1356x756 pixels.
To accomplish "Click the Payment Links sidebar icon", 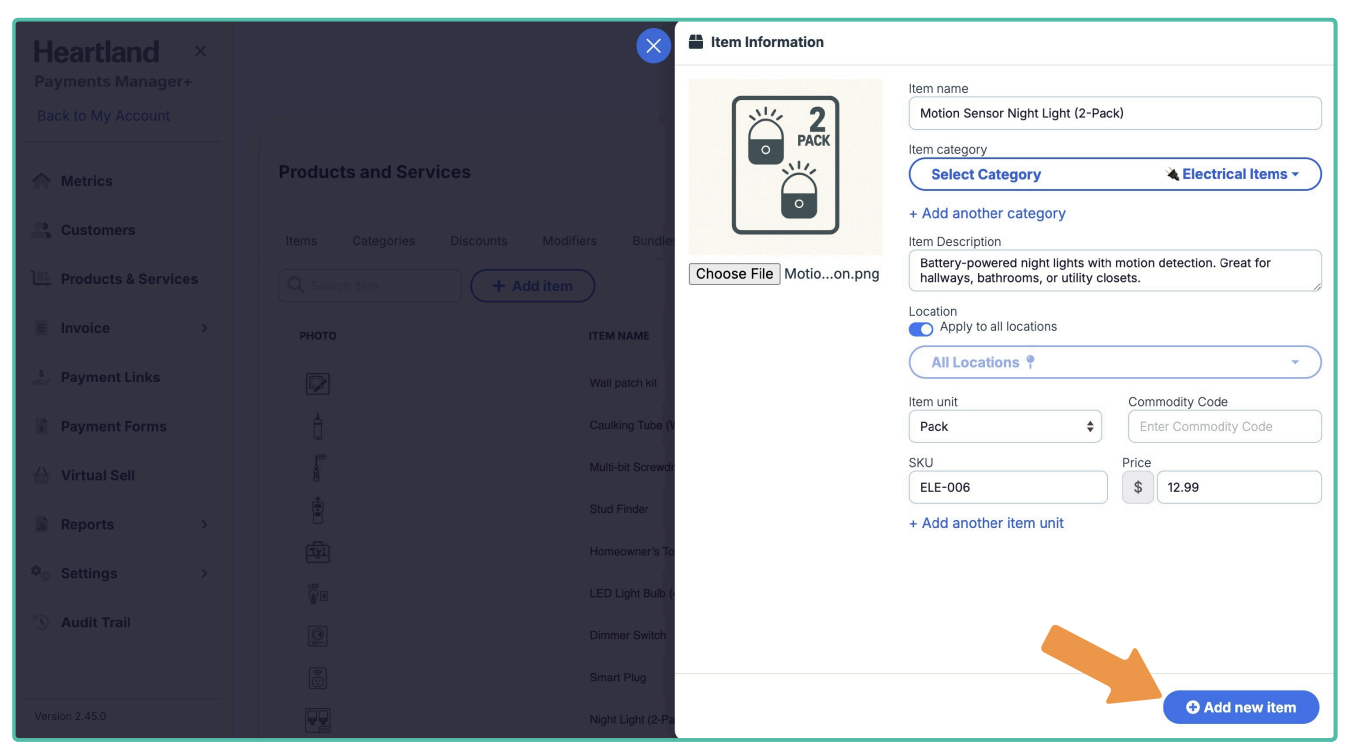I will coord(41,377).
